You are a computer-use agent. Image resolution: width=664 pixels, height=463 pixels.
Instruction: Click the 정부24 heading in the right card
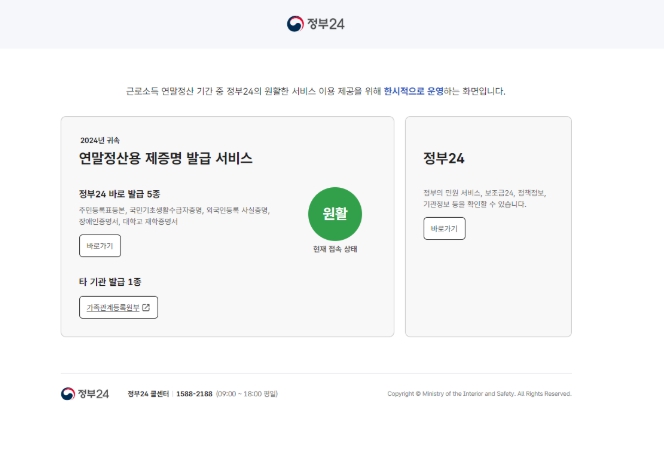(443, 158)
